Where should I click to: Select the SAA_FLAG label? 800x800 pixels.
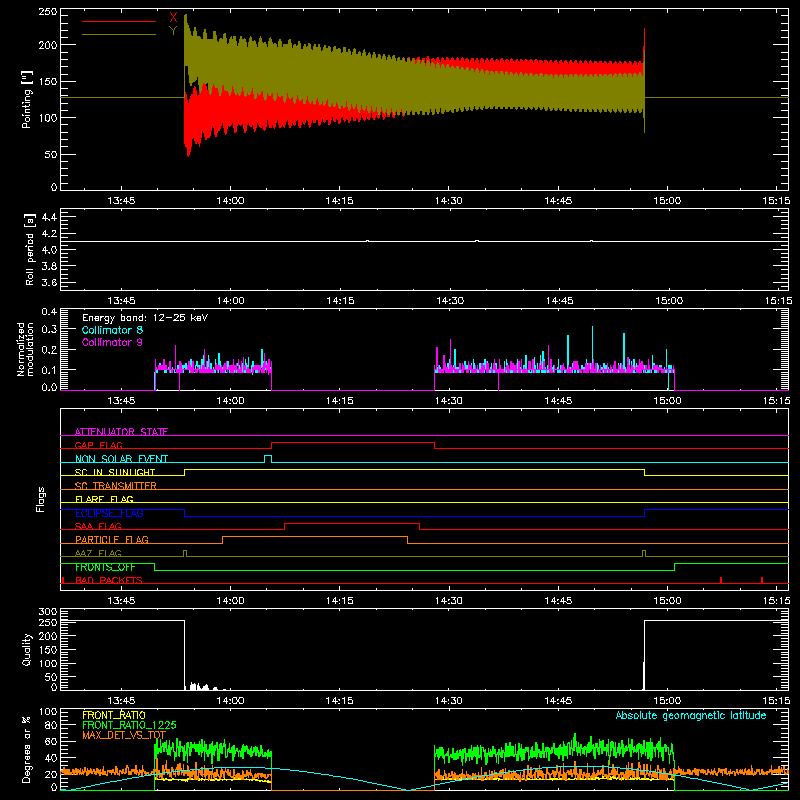pos(98,526)
